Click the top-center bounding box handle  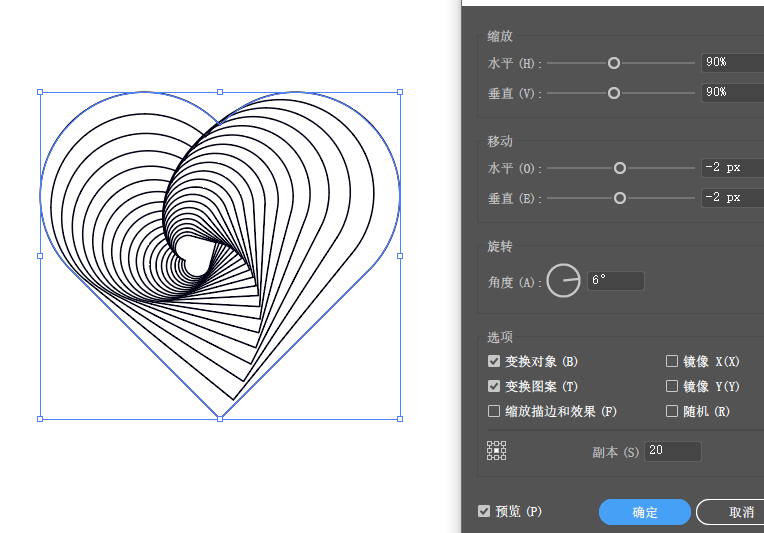pyautogui.click(x=220, y=92)
